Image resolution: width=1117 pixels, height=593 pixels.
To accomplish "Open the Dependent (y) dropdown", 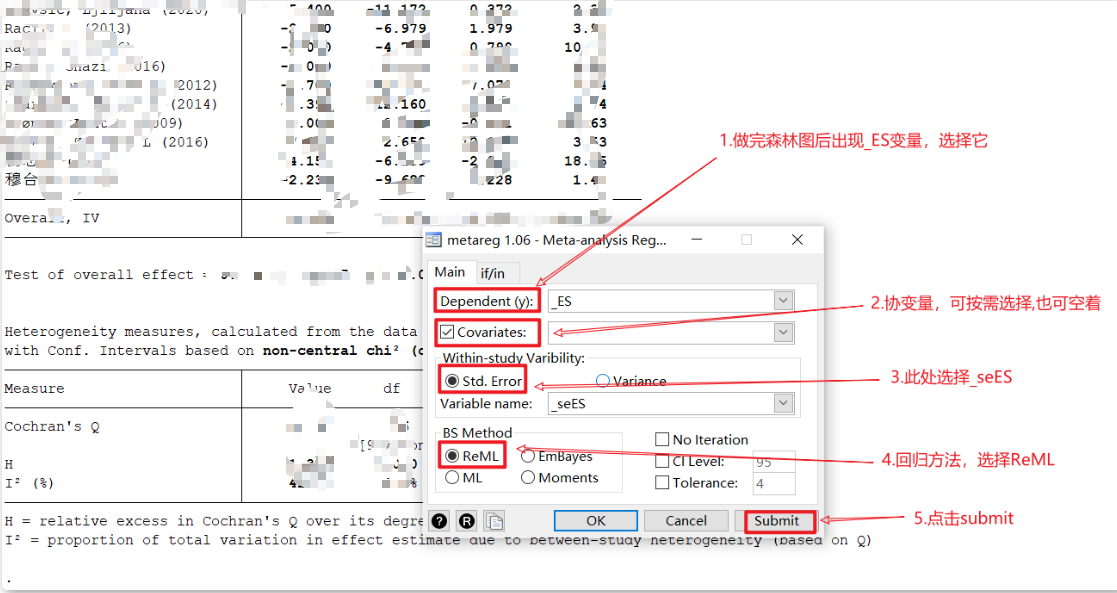I will click(783, 300).
